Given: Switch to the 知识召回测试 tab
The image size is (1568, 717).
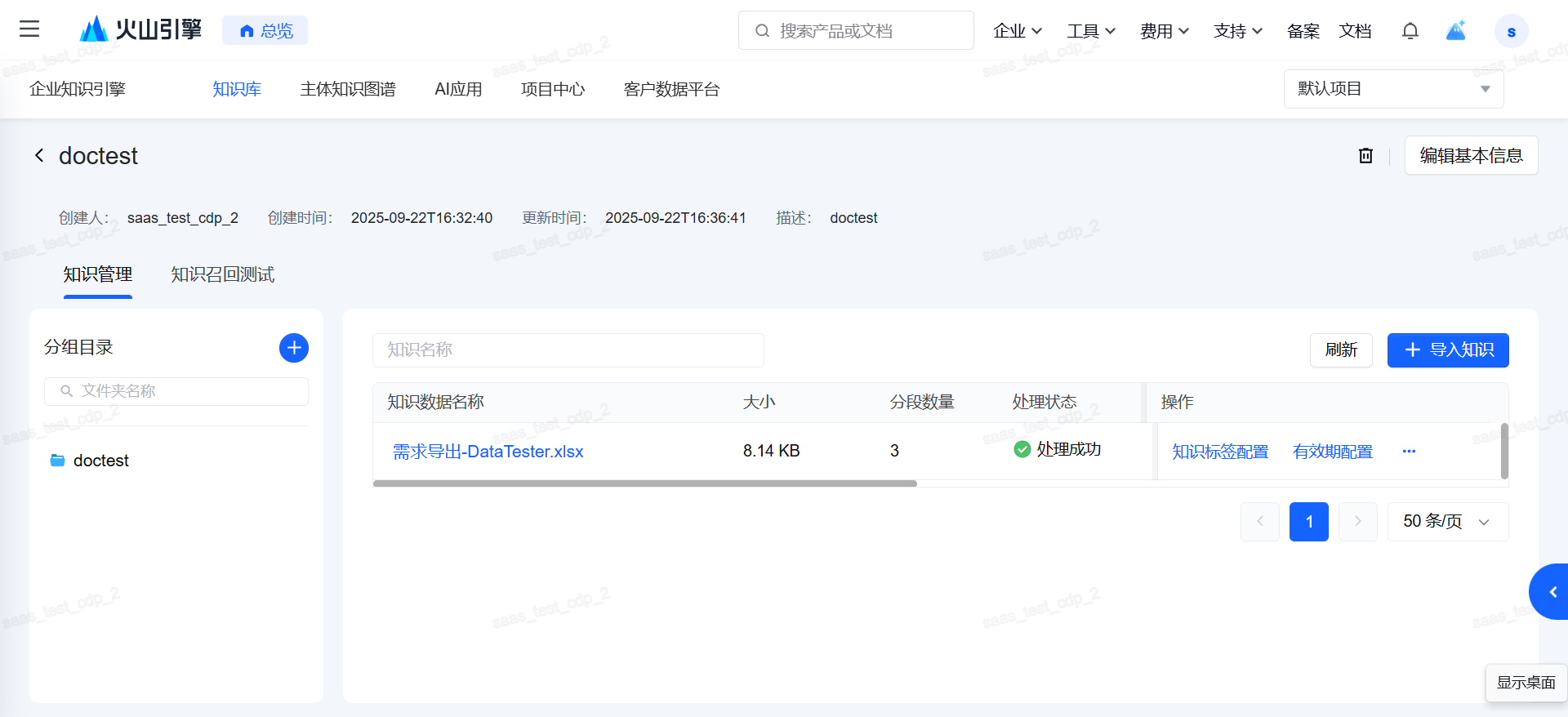Looking at the screenshot, I should (222, 275).
